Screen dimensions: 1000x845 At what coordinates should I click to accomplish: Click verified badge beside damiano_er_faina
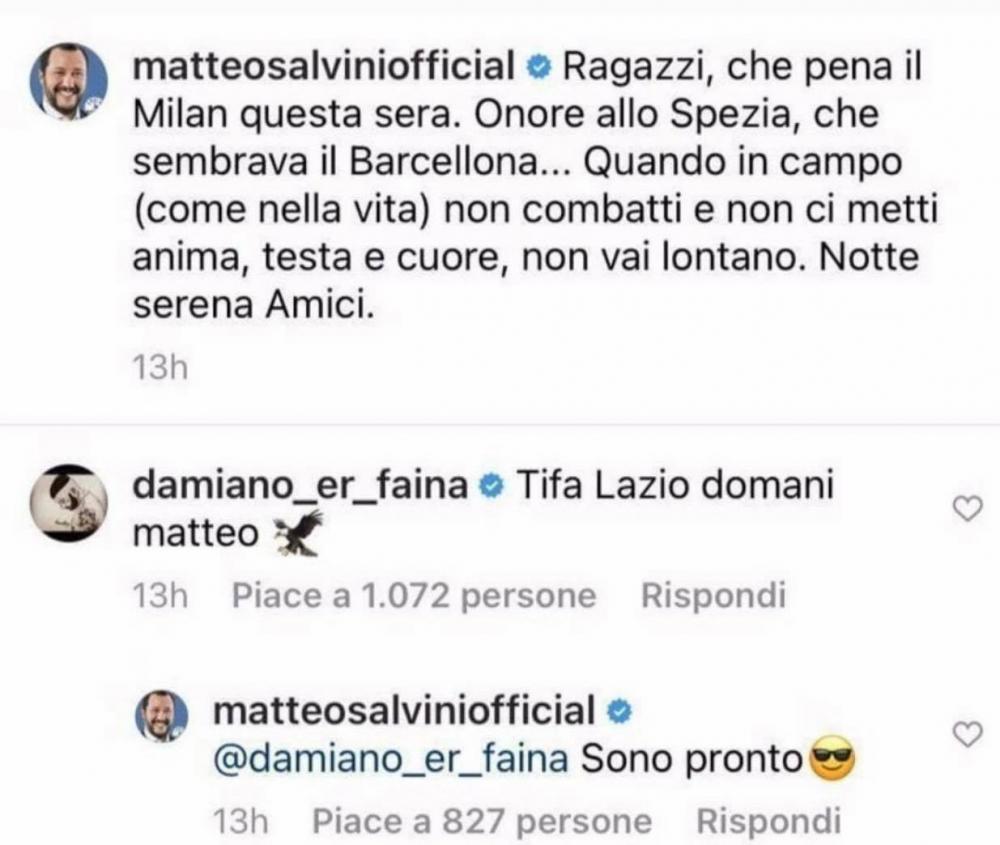pyautogui.click(x=492, y=487)
